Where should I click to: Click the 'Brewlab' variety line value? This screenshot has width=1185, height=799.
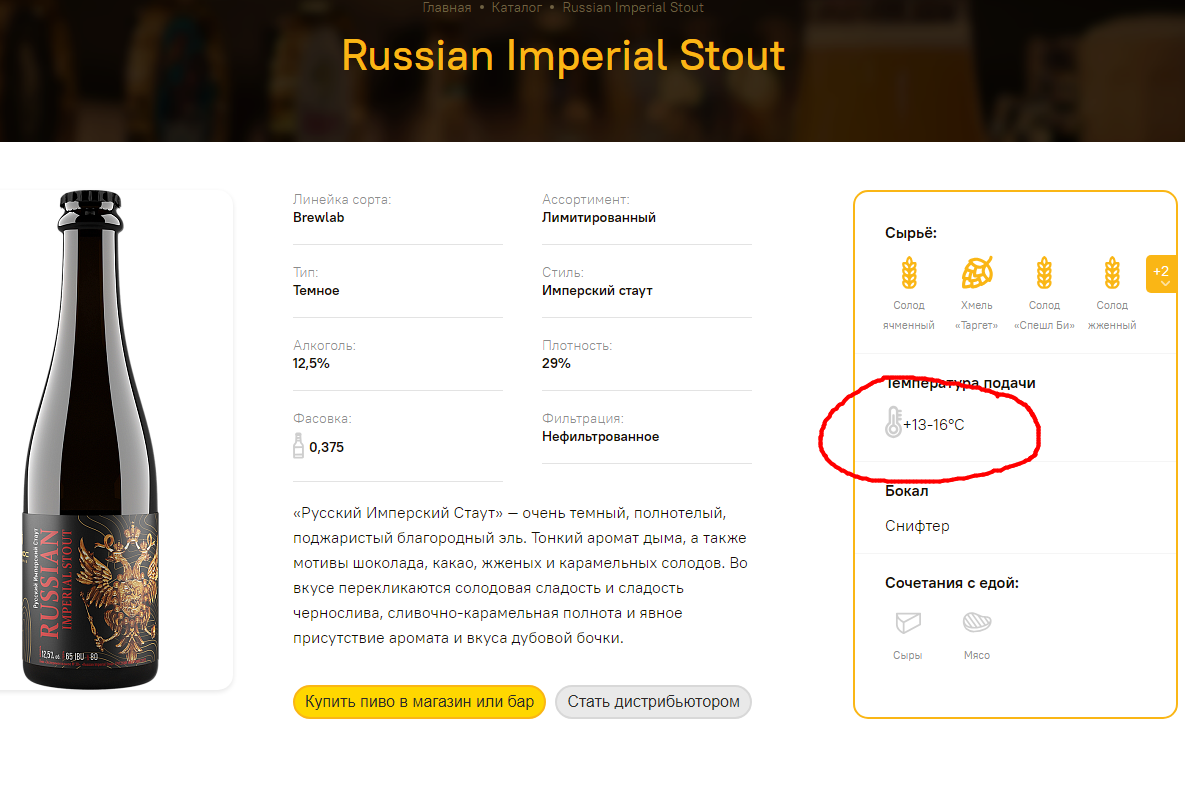[x=318, y=218]
